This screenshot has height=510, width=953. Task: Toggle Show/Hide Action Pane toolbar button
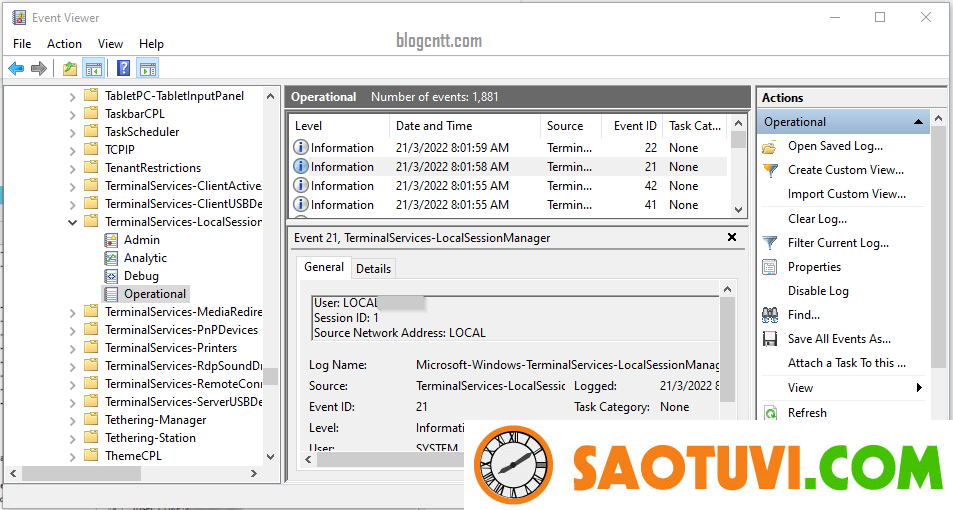(x=148, y=69)
